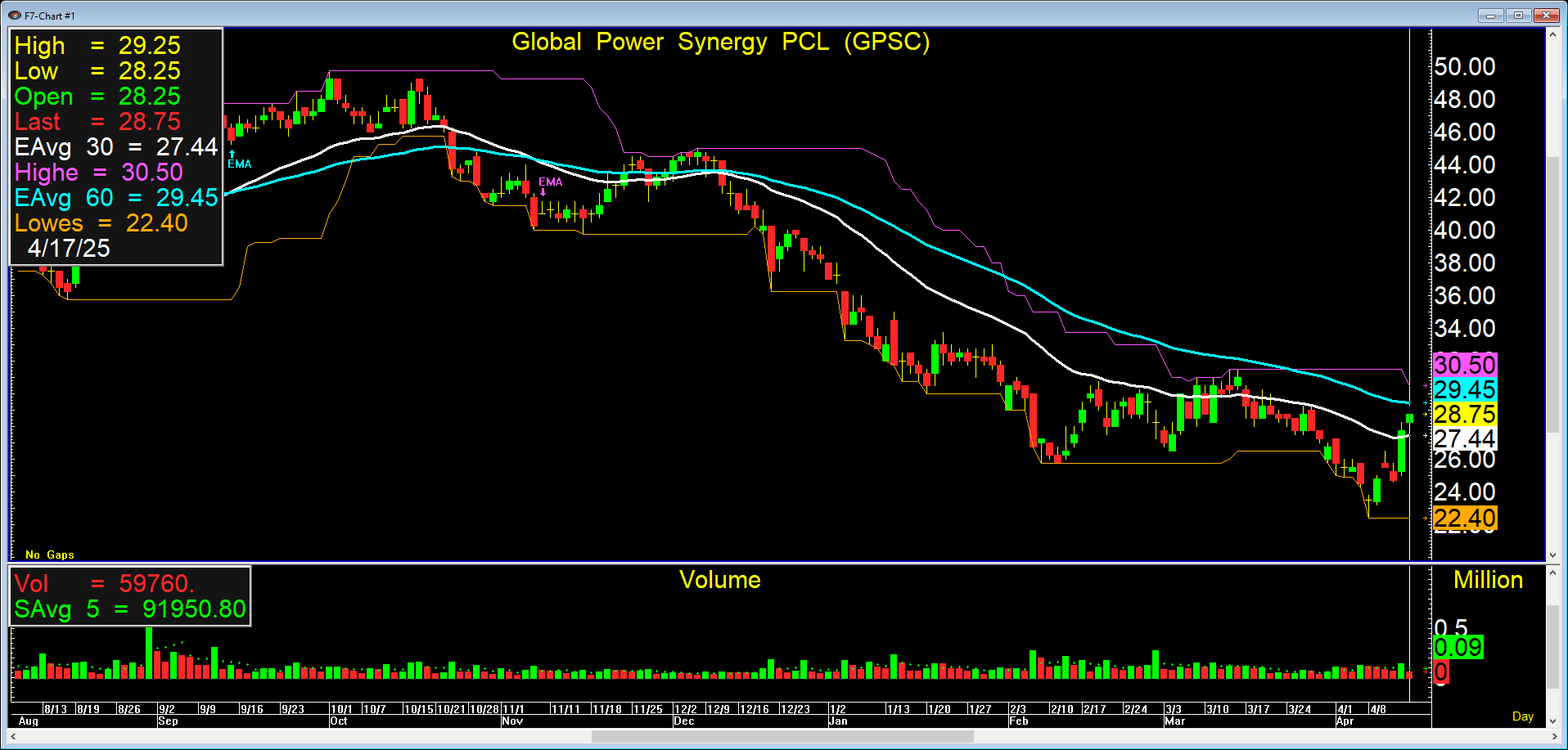Click the Dec month label on axis

pos(684,721)
